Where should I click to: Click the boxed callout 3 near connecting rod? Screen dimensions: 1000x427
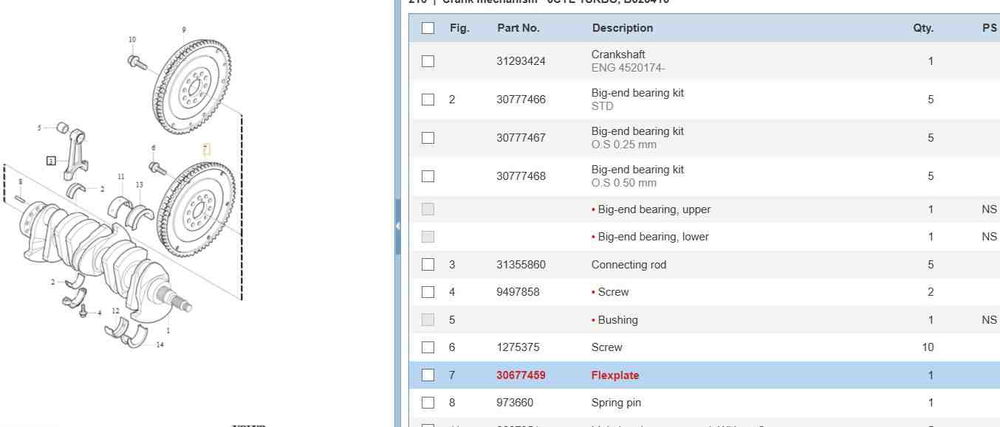[x=50, y=160]
